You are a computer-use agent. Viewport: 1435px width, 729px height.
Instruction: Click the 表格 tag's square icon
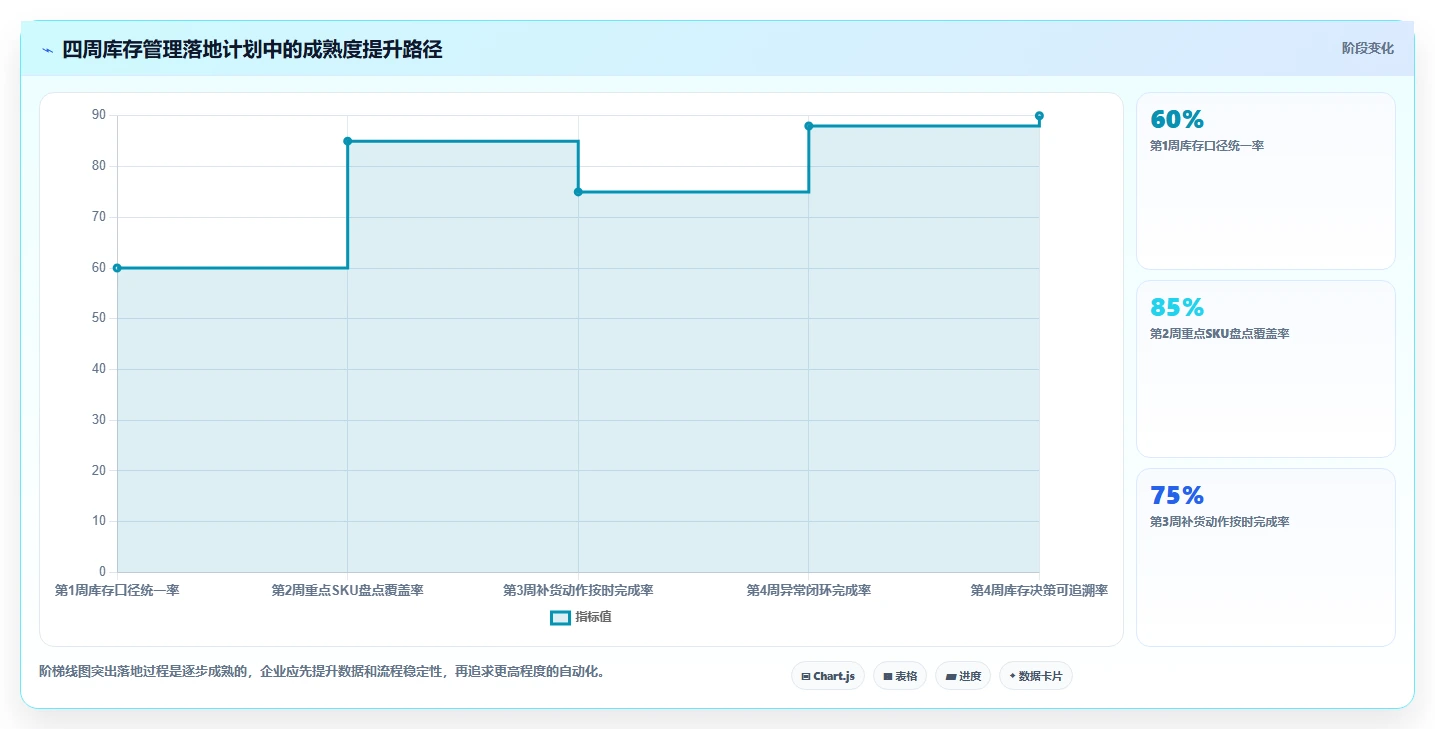888,677
